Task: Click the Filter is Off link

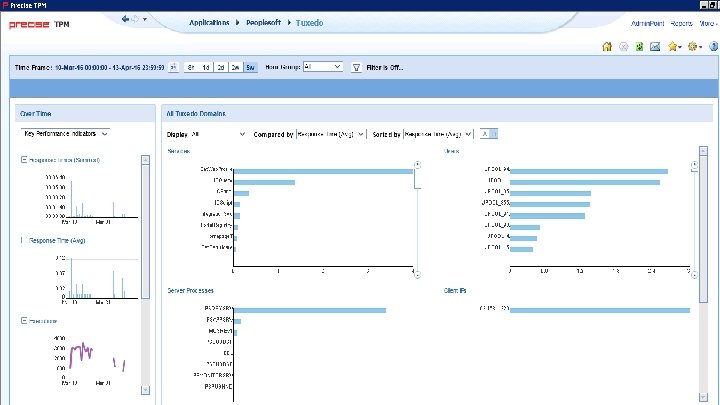Action: pyautogui.click(x=385, y=68)
